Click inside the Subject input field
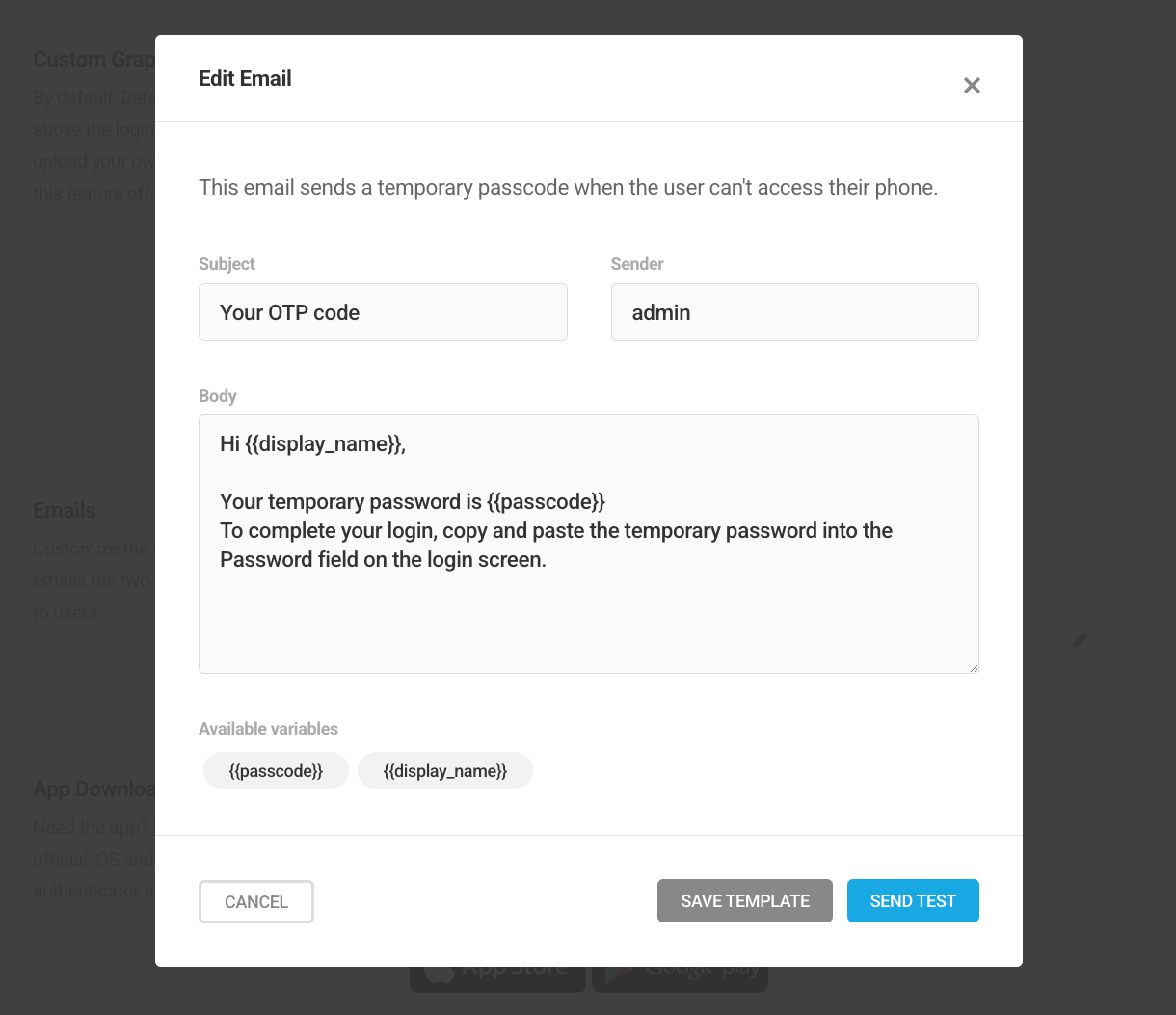Image resolution: width=1176 pixels, height=1015 pixels. tap(383, 312)
